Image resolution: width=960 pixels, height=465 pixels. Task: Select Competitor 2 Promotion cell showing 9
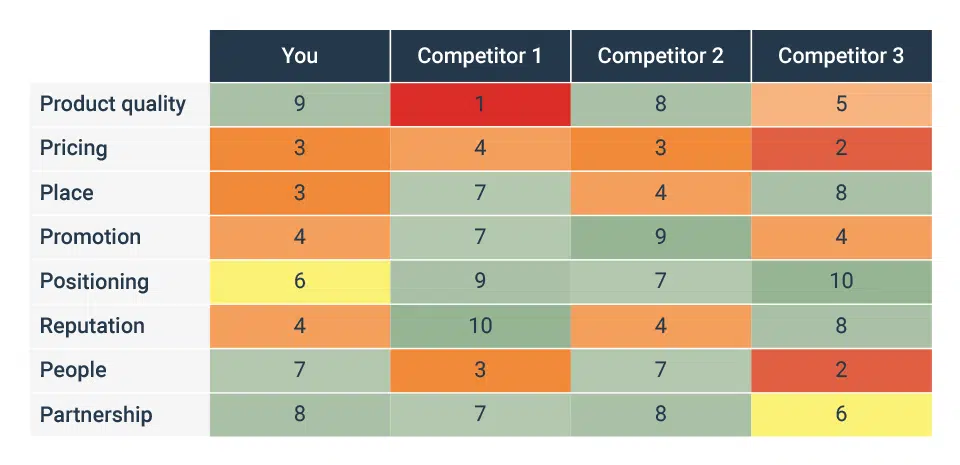click(661, 237)
